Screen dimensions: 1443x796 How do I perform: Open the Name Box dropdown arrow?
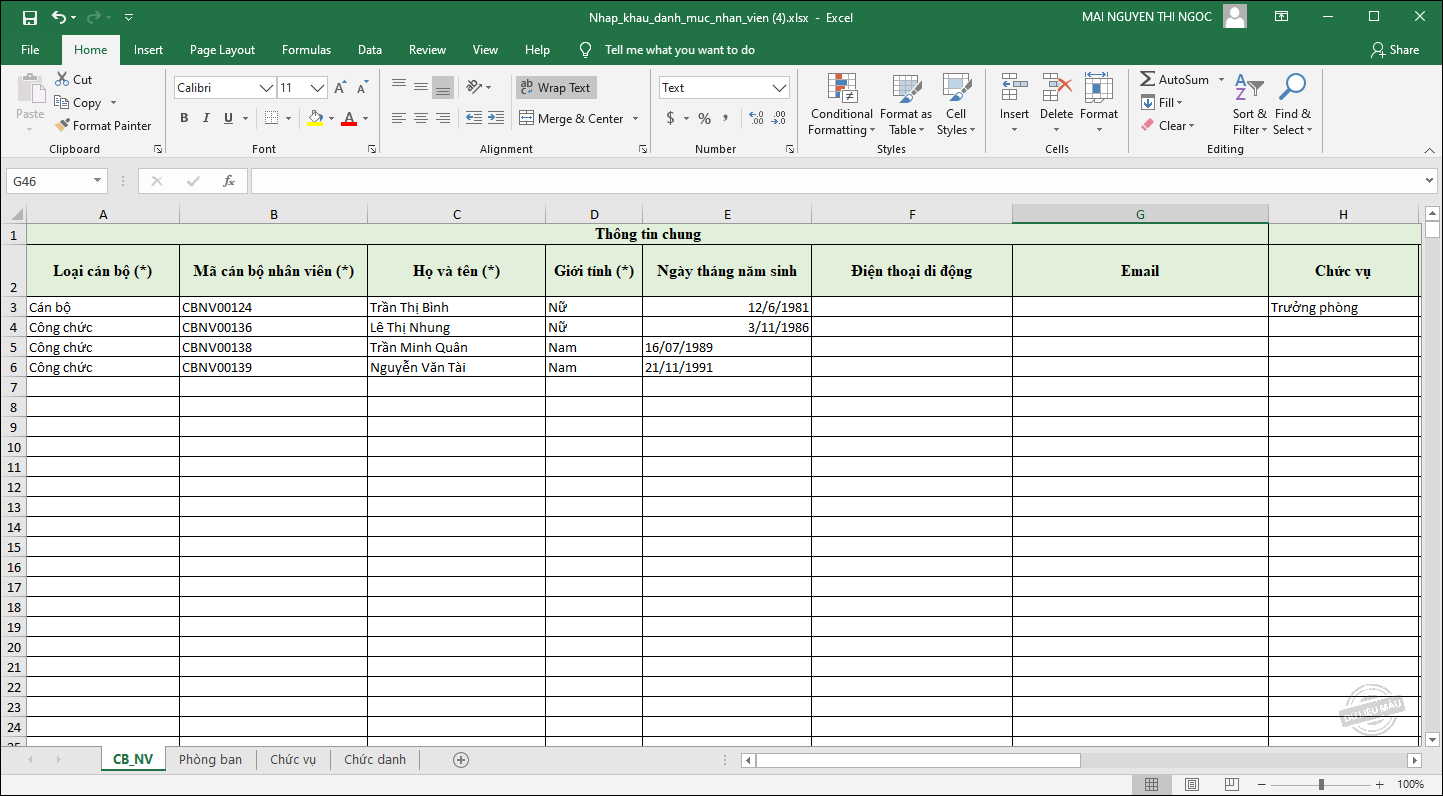97,181
